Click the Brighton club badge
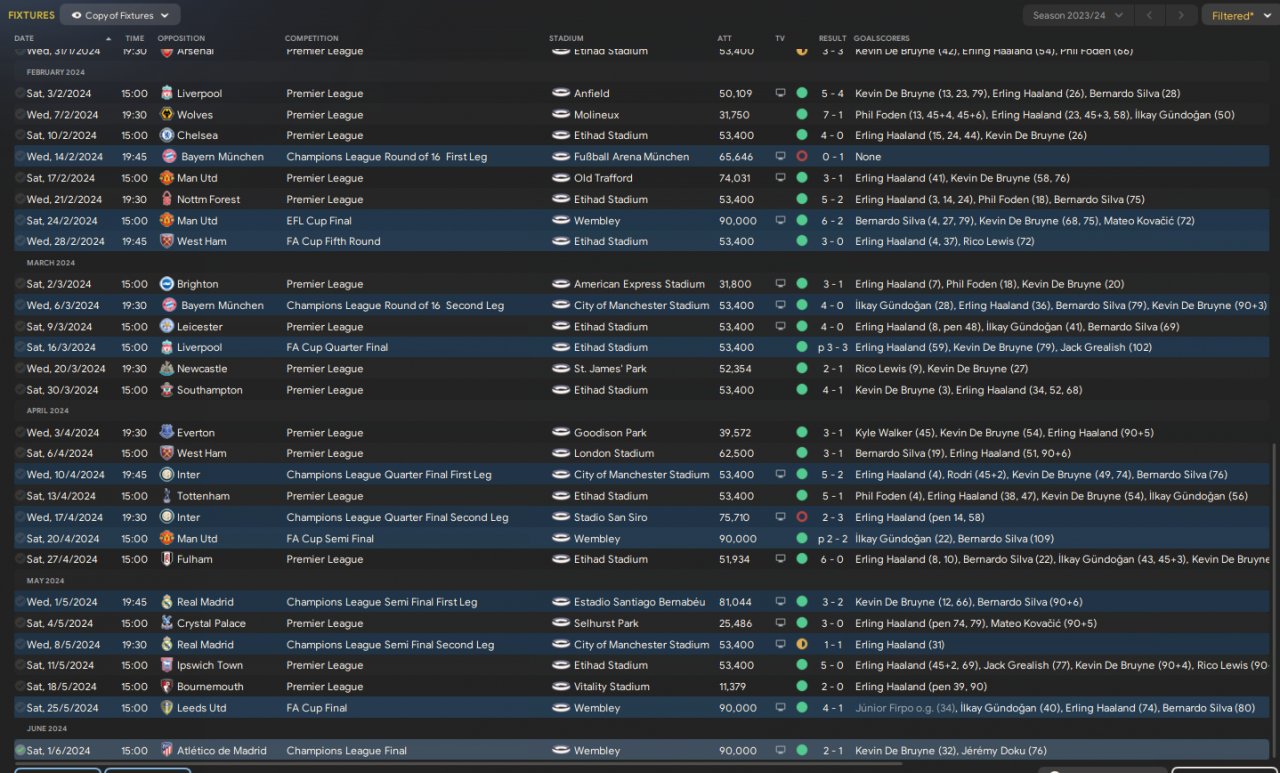Image resolution: width=1280 pixels, height=773 pixels. tap(167, 284)
